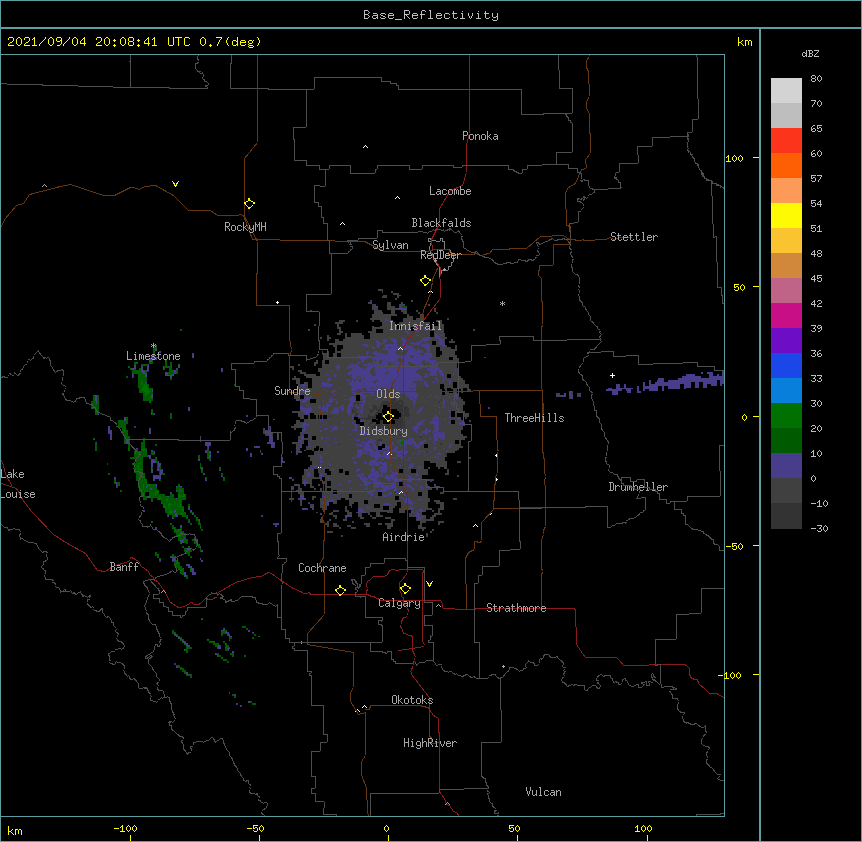Click the Base_Reflectivity title text
862x842 pixels.
click(x=431, y=15)
